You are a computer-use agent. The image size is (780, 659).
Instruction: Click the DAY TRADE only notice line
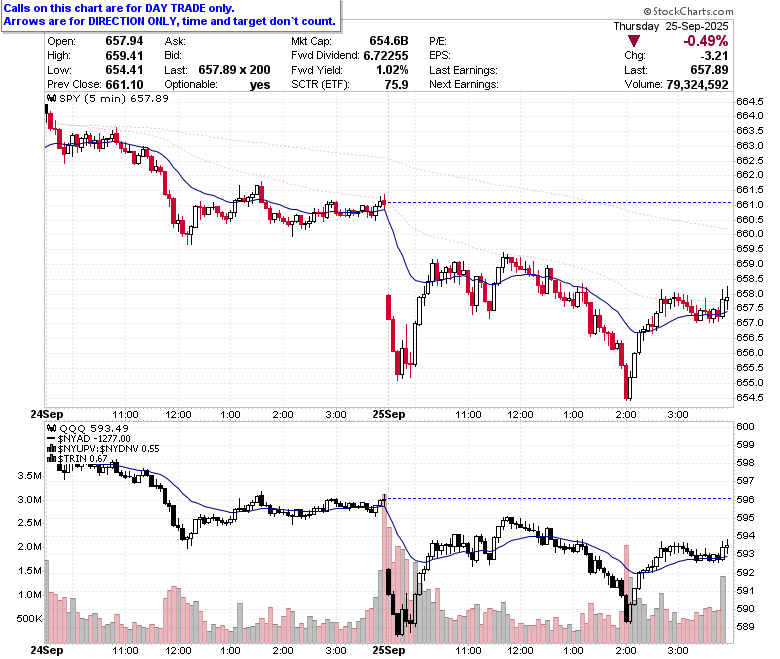tap(119, 8)
